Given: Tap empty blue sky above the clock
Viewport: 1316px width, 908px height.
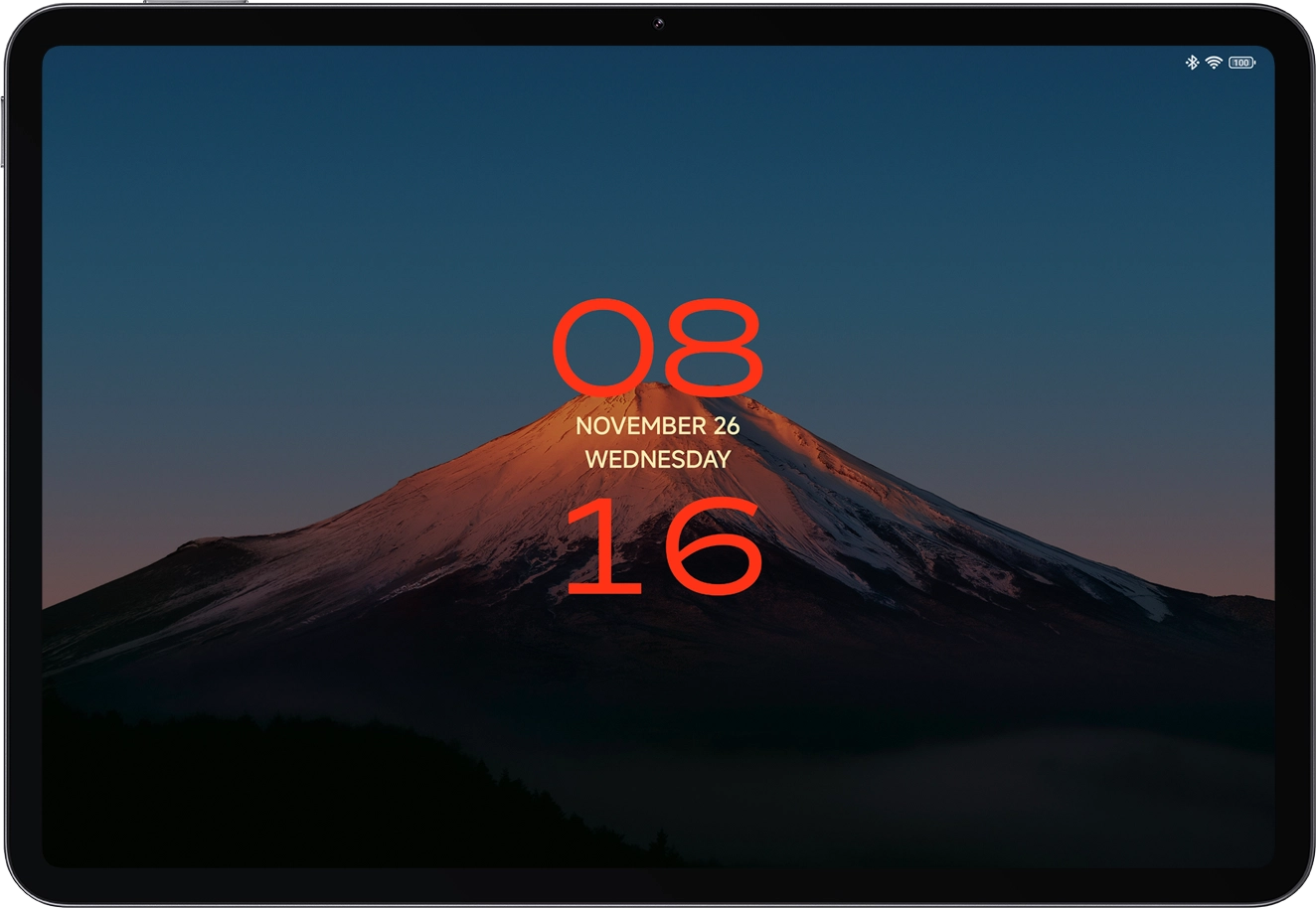Looking at the screenshot, I should tap(658, 179).
